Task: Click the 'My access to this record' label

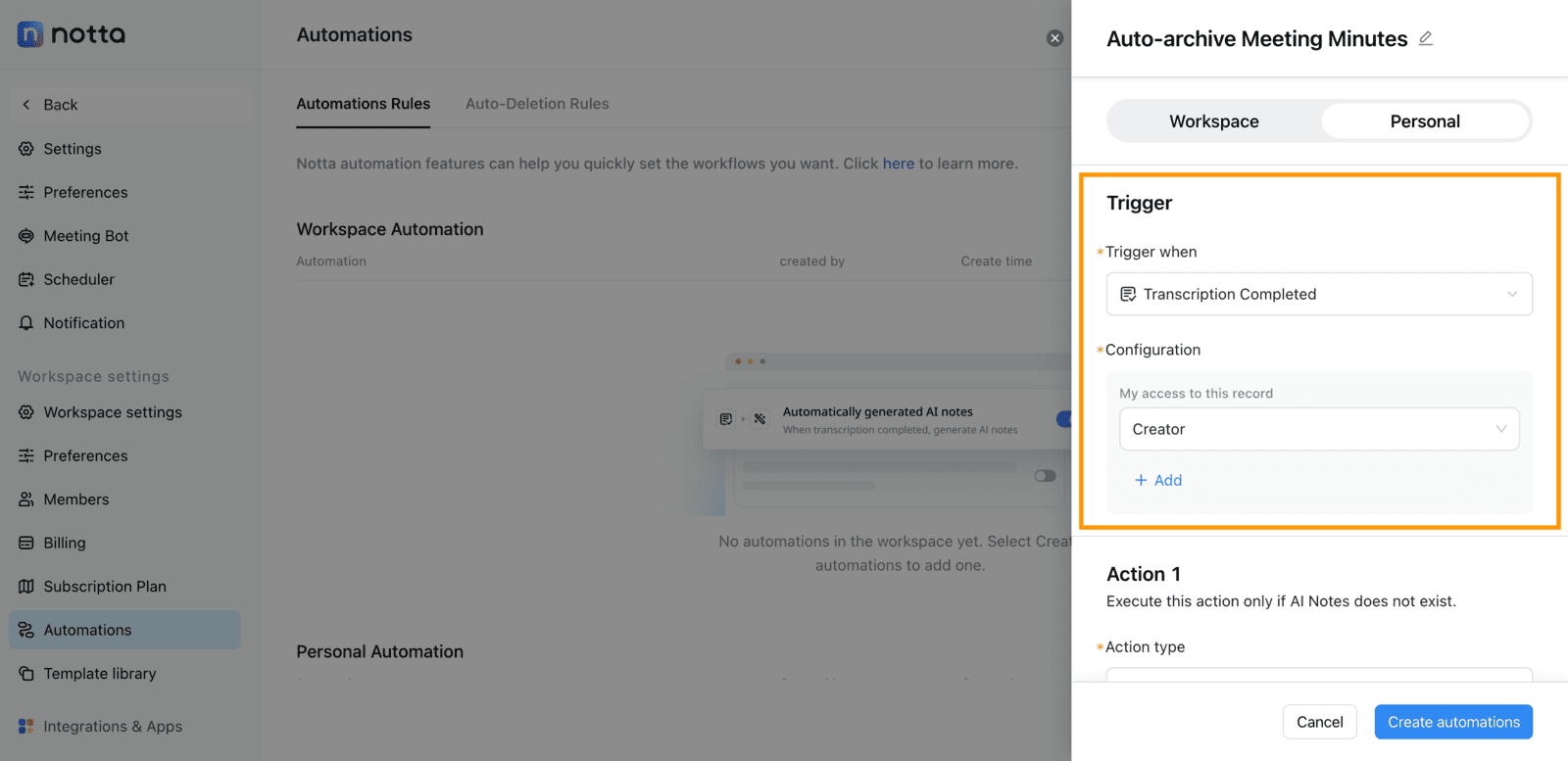Action: (x=1197, y=394)
